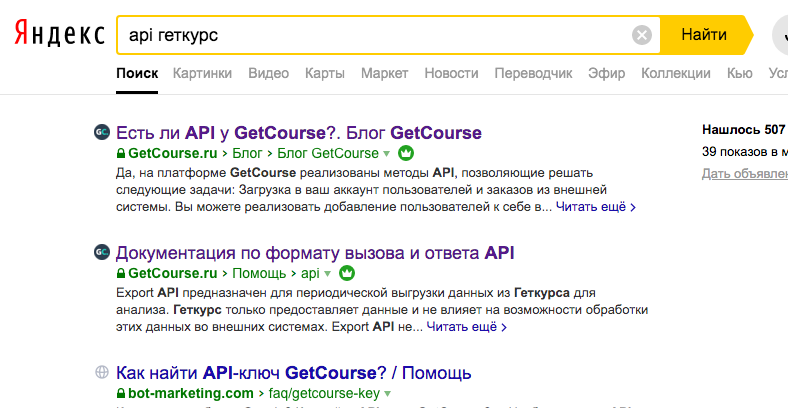Open the GetCourse.ru domain in the second result
This screenshot has height=408, width=788.
173,273
